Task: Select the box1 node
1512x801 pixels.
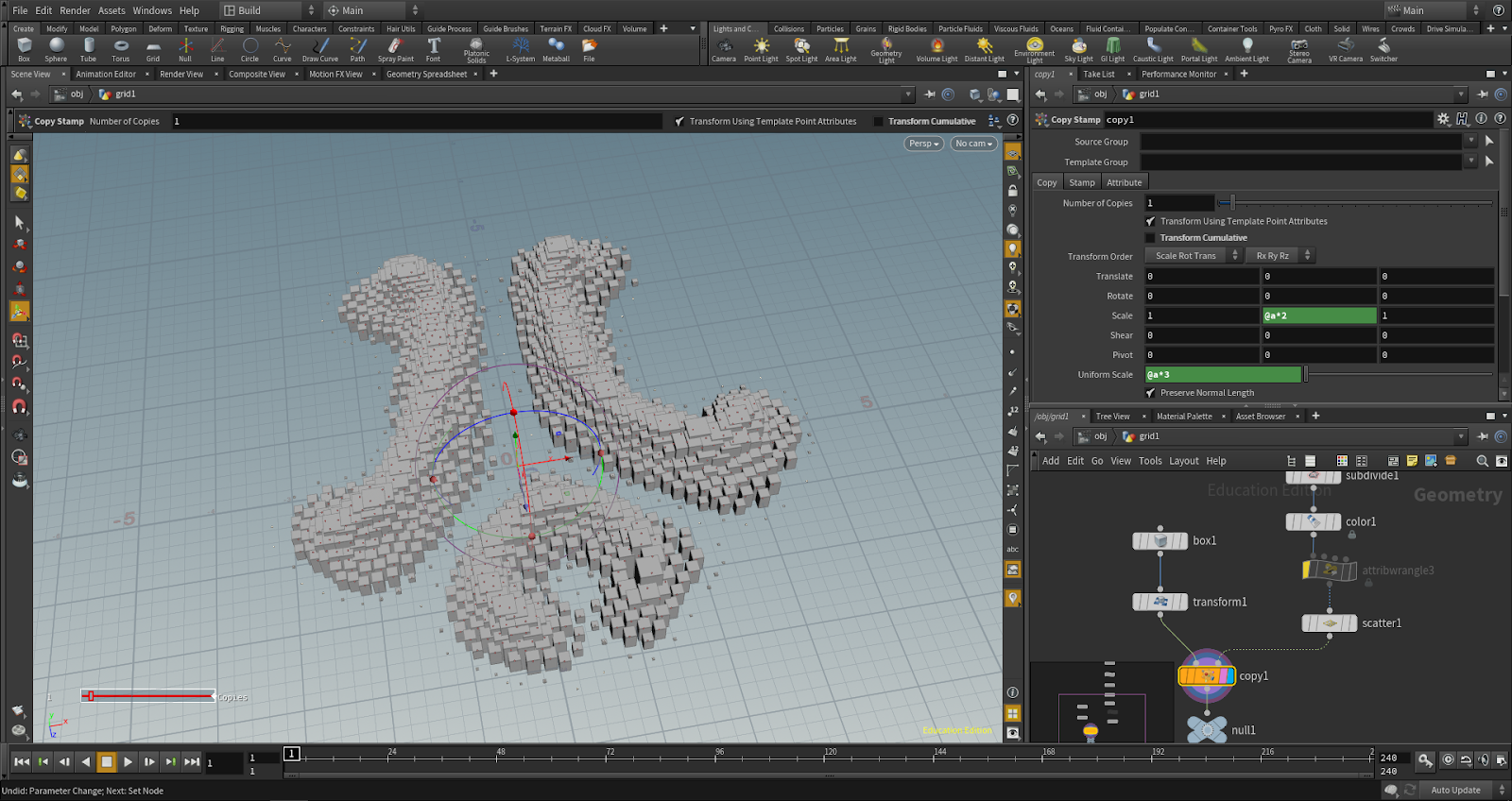Action: pyautogui.click(x=1160, y=540)
